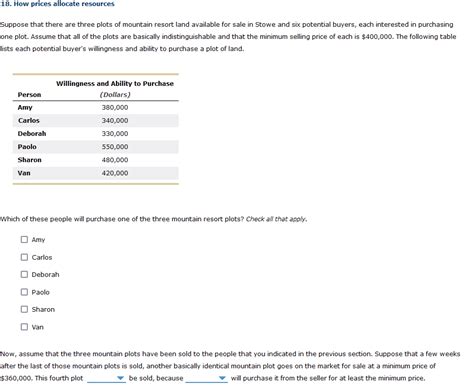
Task: Click the Deborah label beside its checkbox
Action: pyautogui.click(x=45, y=275)
